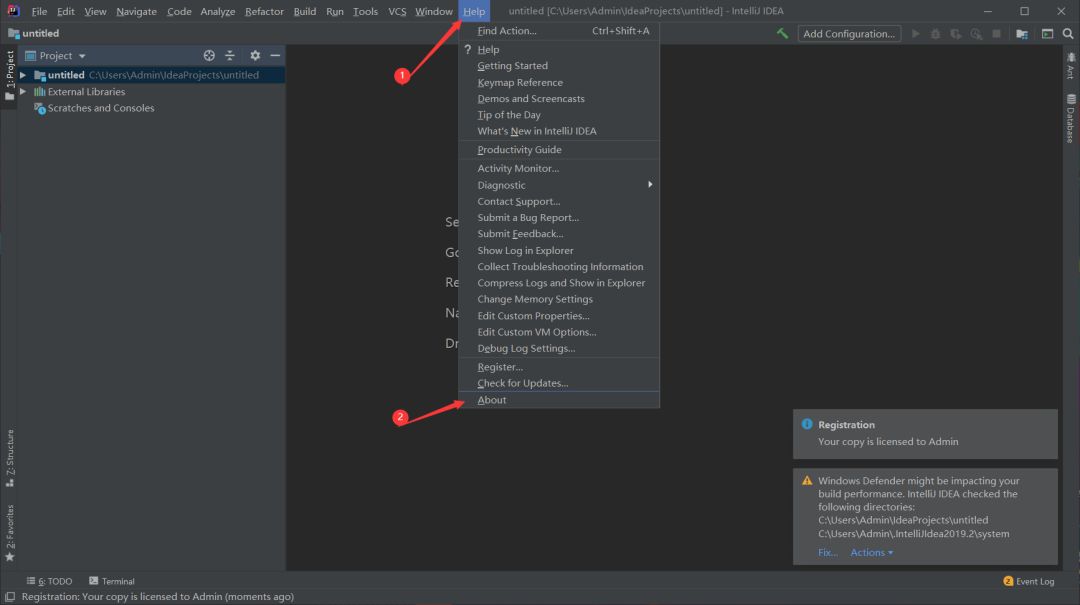Screen dimensions: 1080x605
Task: Open the Run menu
Action: coord(335,11)
